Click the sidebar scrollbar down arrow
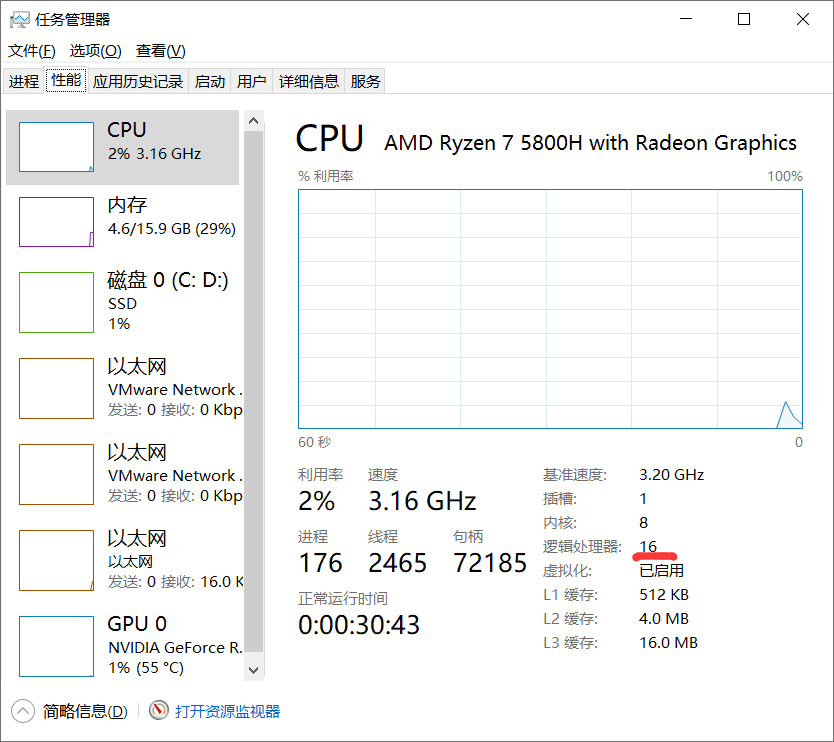 pos(253,669)
